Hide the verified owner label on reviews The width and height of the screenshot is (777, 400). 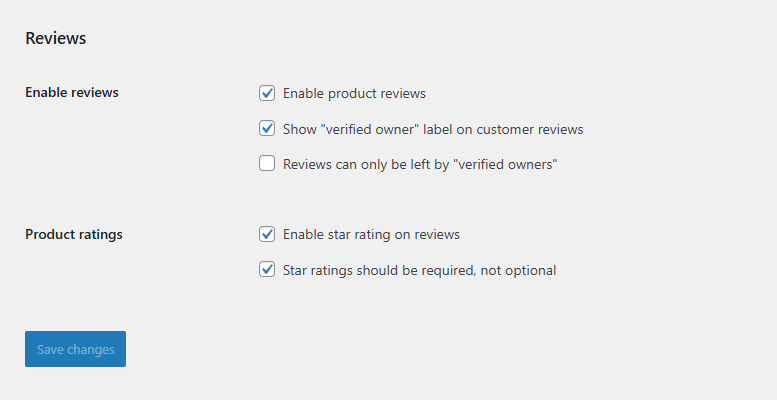(x=267, y=129)
